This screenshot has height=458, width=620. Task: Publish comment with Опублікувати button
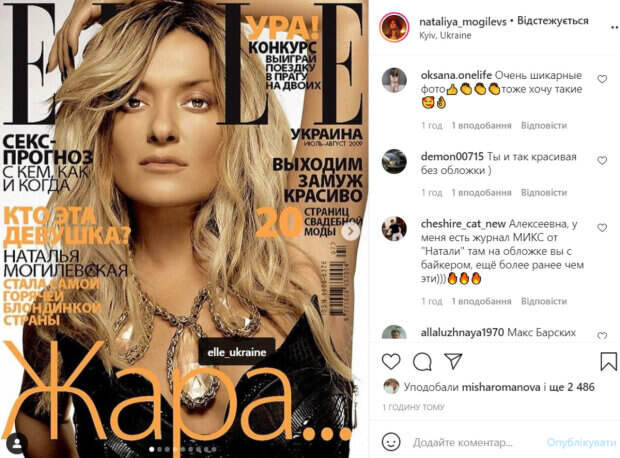[x=581, y=443]
